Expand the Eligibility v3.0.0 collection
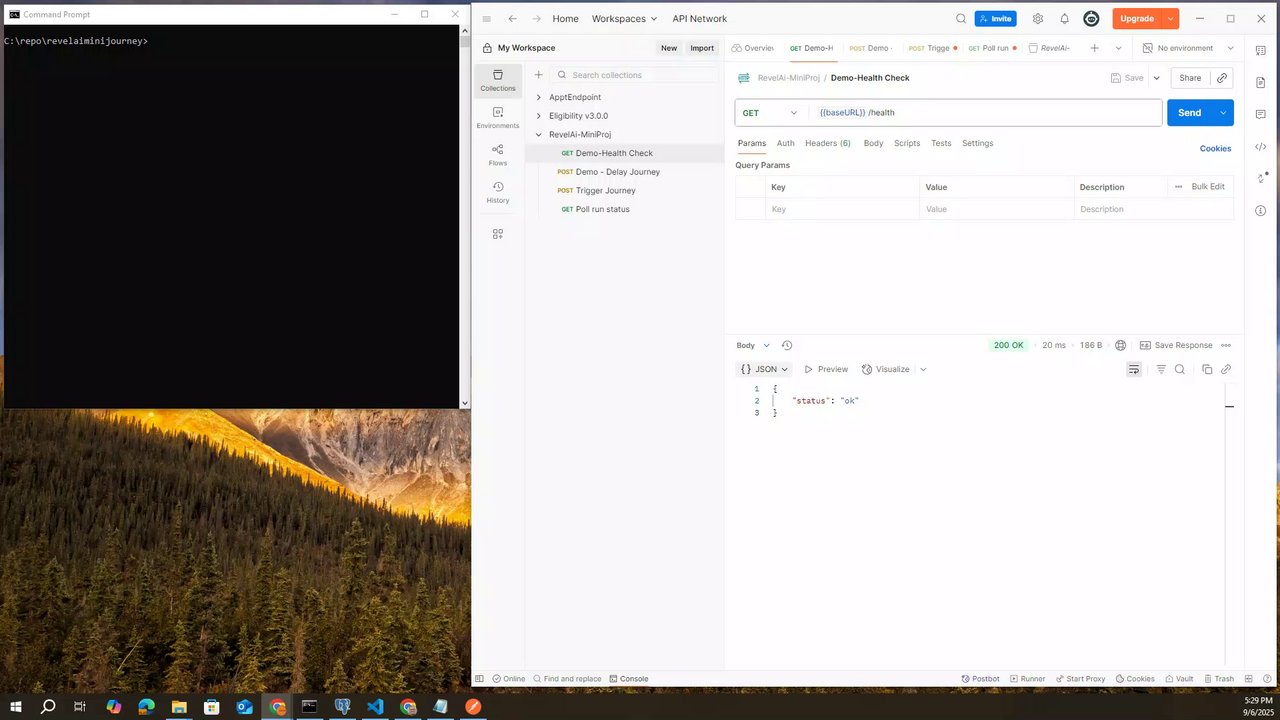The height and width of the screenshot is (720, 1280). coord(539,116)
